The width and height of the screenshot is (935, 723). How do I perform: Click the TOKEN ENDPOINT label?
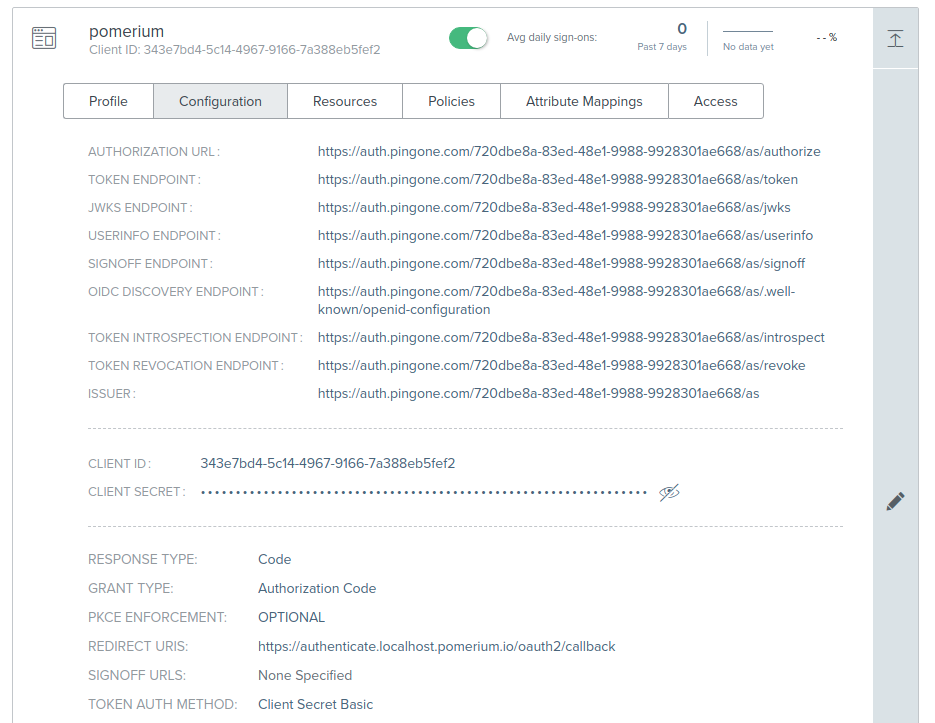144,180
